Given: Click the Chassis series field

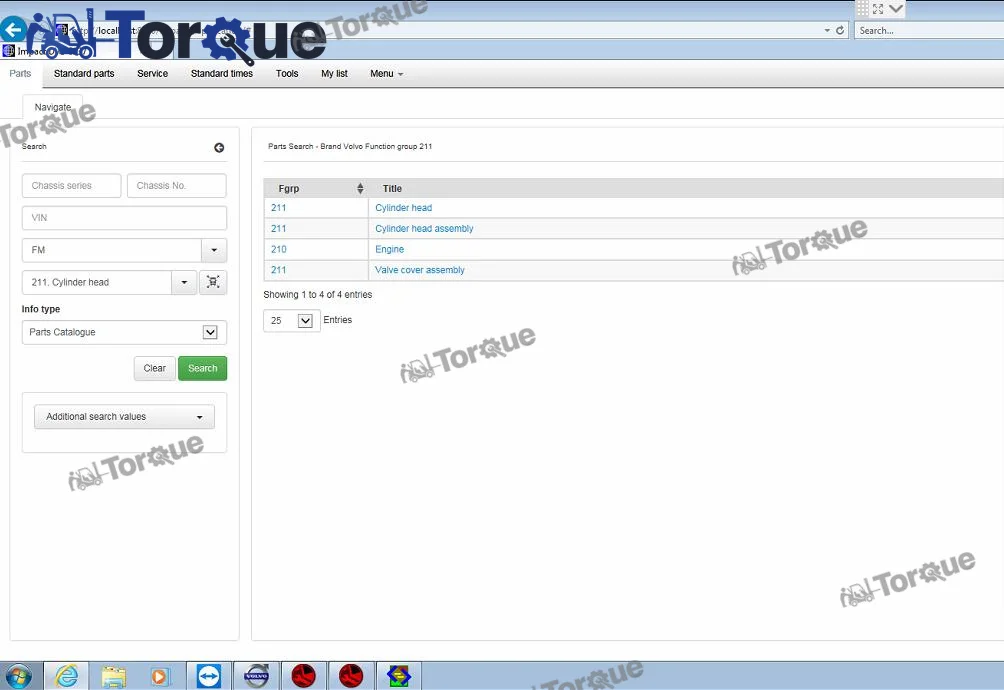Looking at the screenshot, I should click(x=72, y=186).
